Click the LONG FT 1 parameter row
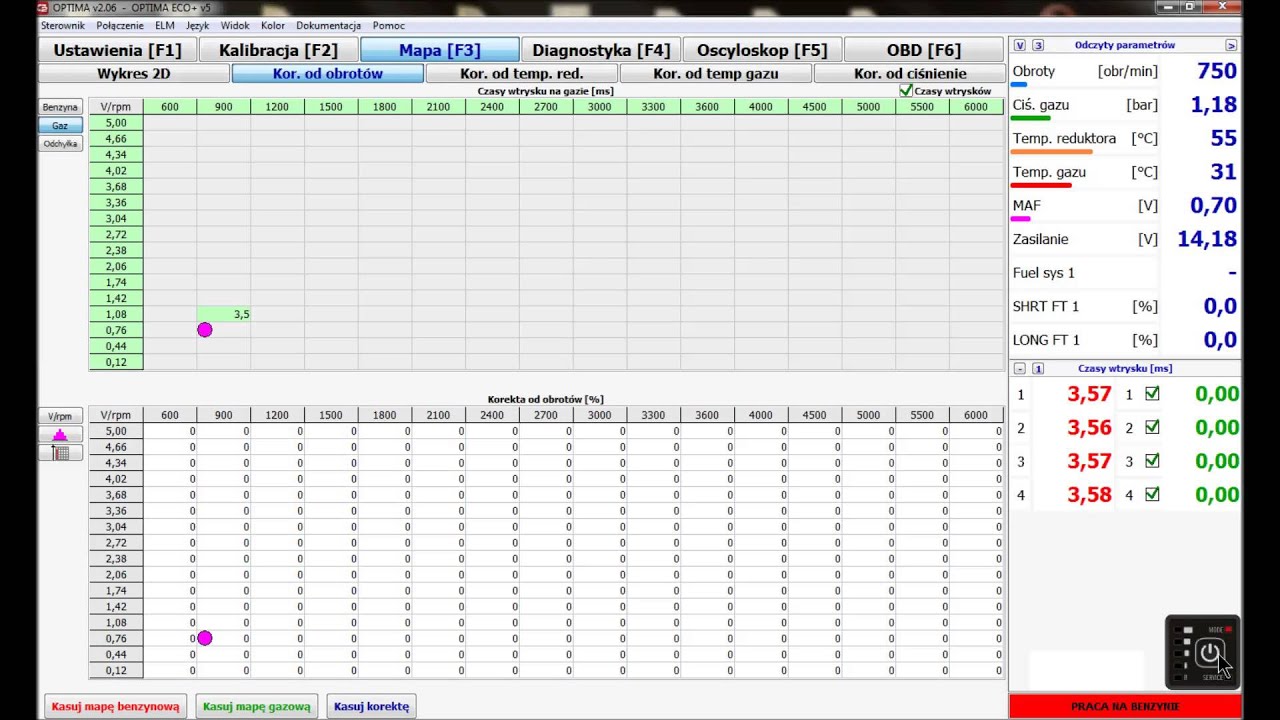 click(1125, 340)
